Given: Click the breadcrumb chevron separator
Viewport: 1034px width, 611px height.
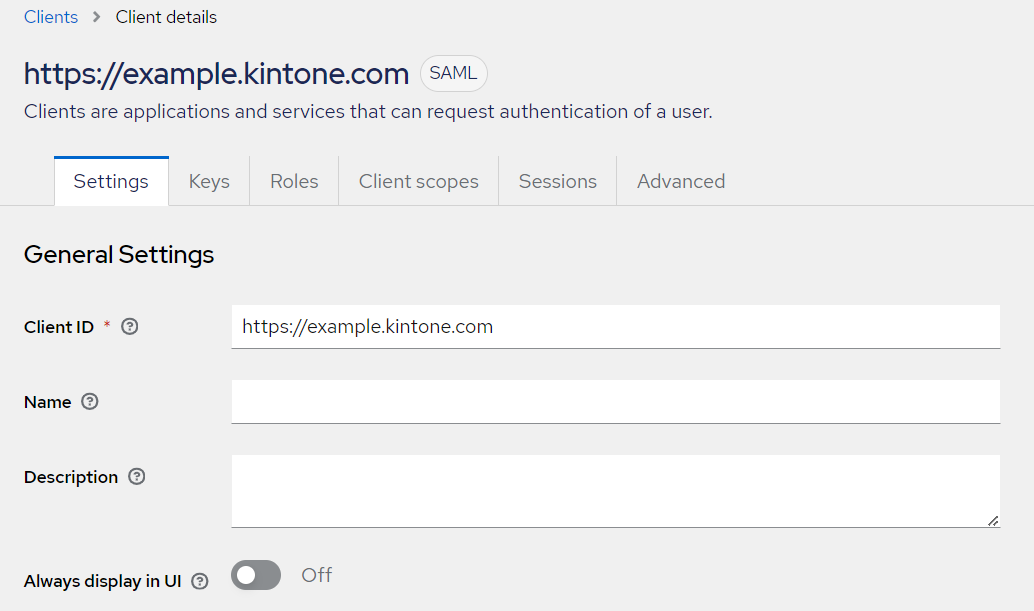Looking at the screenshot, I should tap(97, 17).
